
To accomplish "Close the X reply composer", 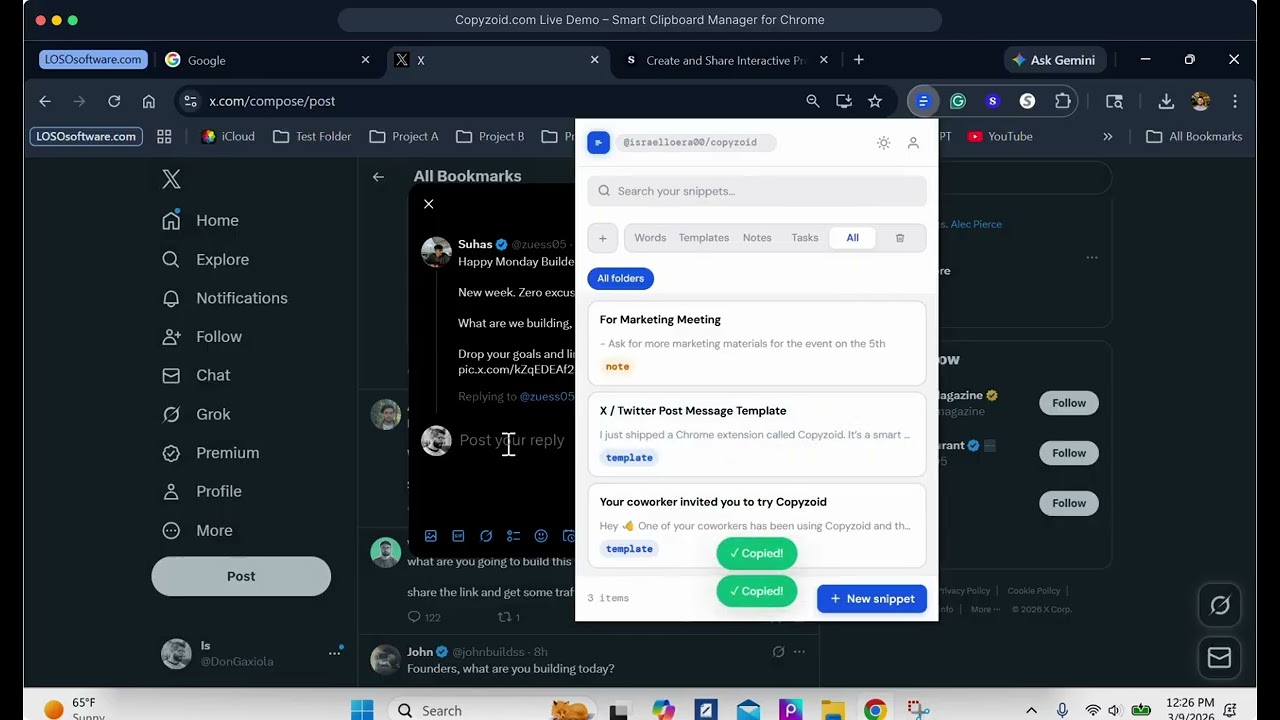I will tap(429, 204).
